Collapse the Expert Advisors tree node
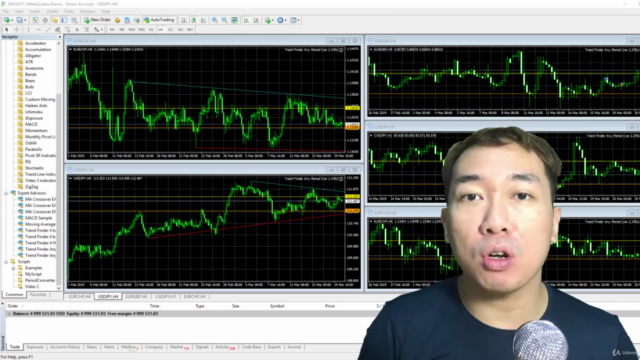The height and width of the screenshot is (360, 640). coord(6,193)
